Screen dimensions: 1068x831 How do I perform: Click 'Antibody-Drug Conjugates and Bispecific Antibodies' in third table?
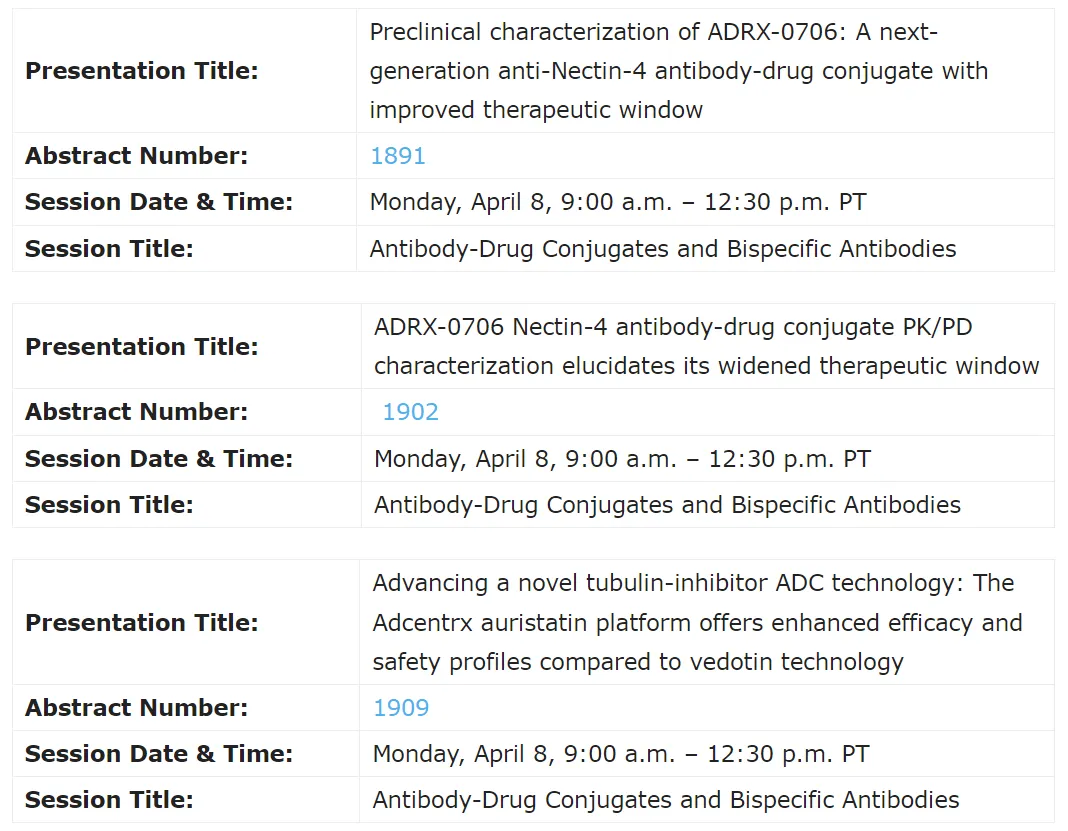pyautogui.click(x=666, y=800)
